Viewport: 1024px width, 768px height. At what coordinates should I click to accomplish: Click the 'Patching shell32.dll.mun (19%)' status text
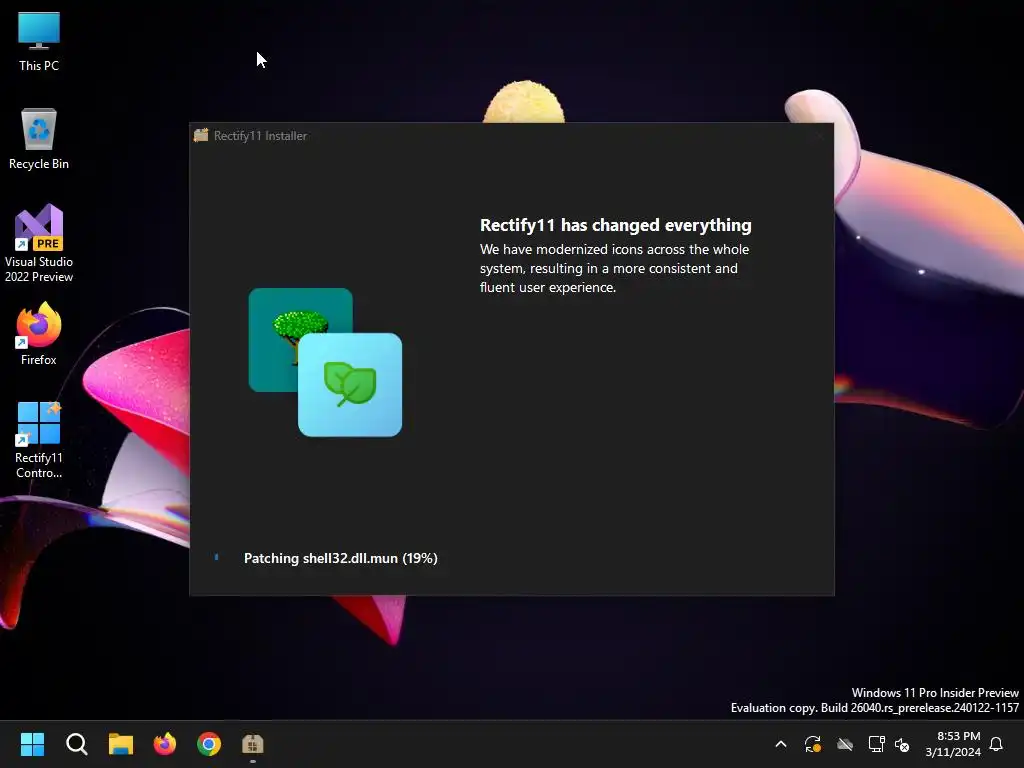coord(341,558)
